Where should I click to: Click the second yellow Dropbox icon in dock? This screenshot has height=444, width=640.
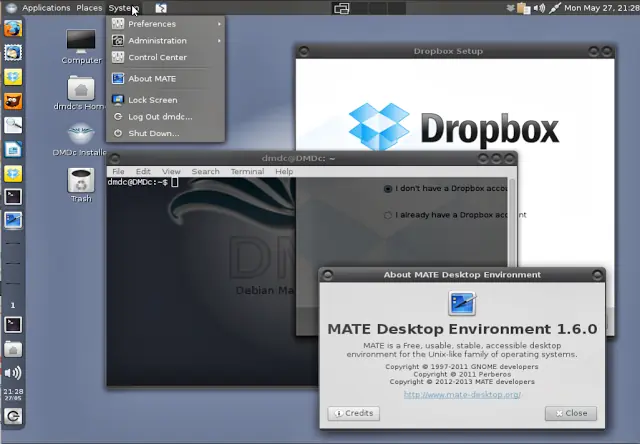point(13,173)
